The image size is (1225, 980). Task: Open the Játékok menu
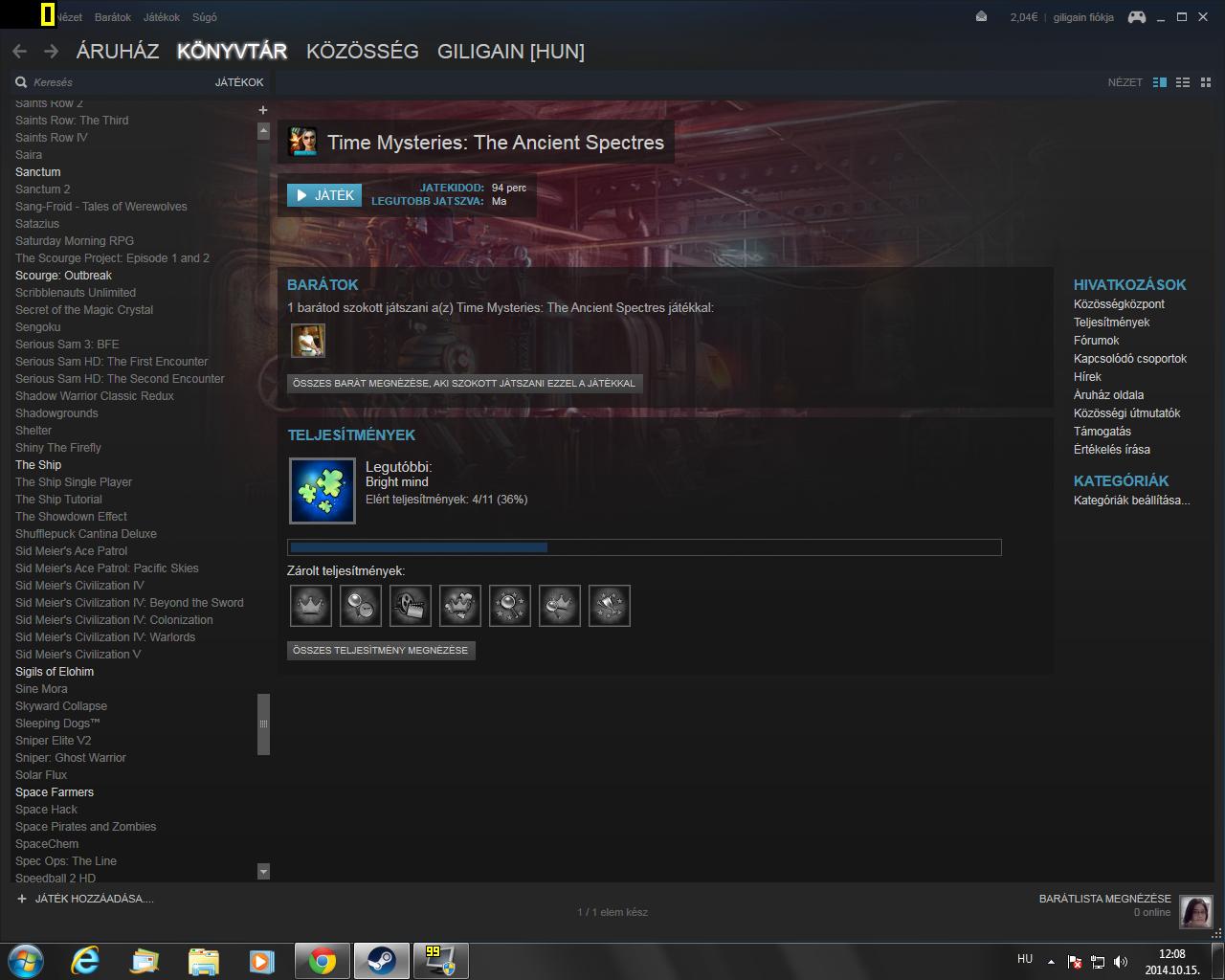[x=161, y=17]
